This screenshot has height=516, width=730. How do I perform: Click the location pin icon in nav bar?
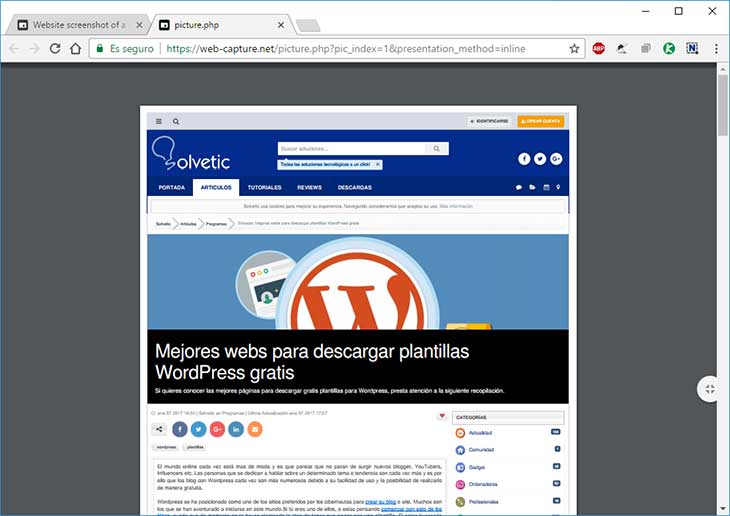[558, 187]
